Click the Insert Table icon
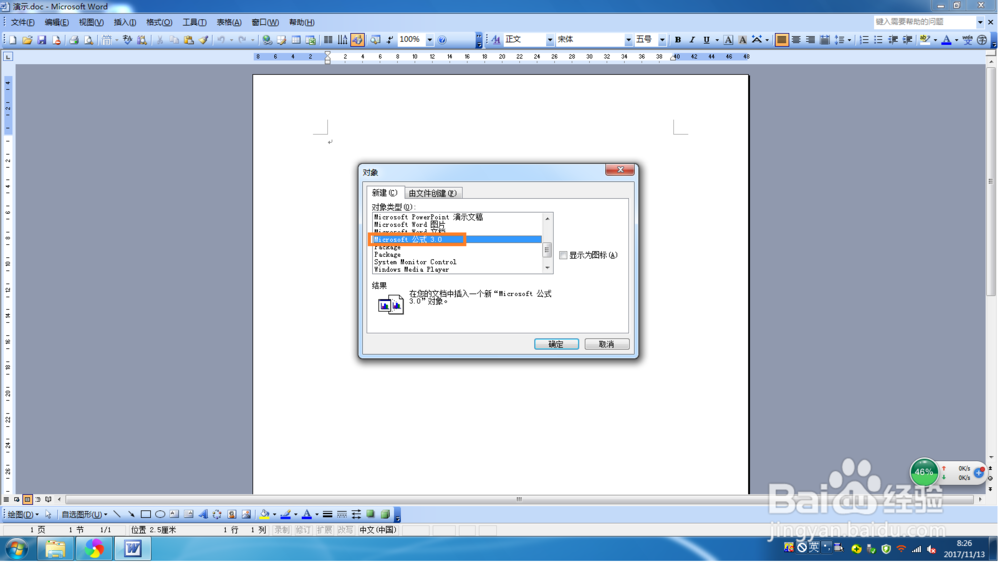Viewport: 1000px width, 564px height. tap(296, 40)
